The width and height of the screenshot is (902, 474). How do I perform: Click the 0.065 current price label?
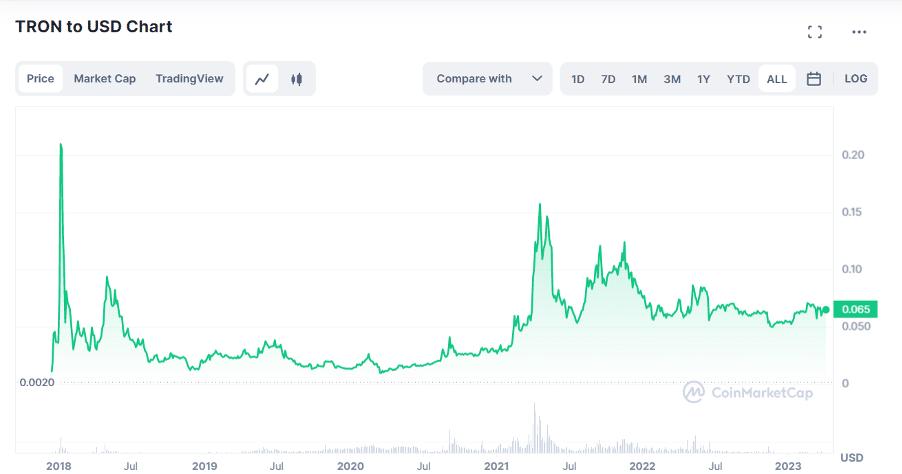tap(855, 309)
